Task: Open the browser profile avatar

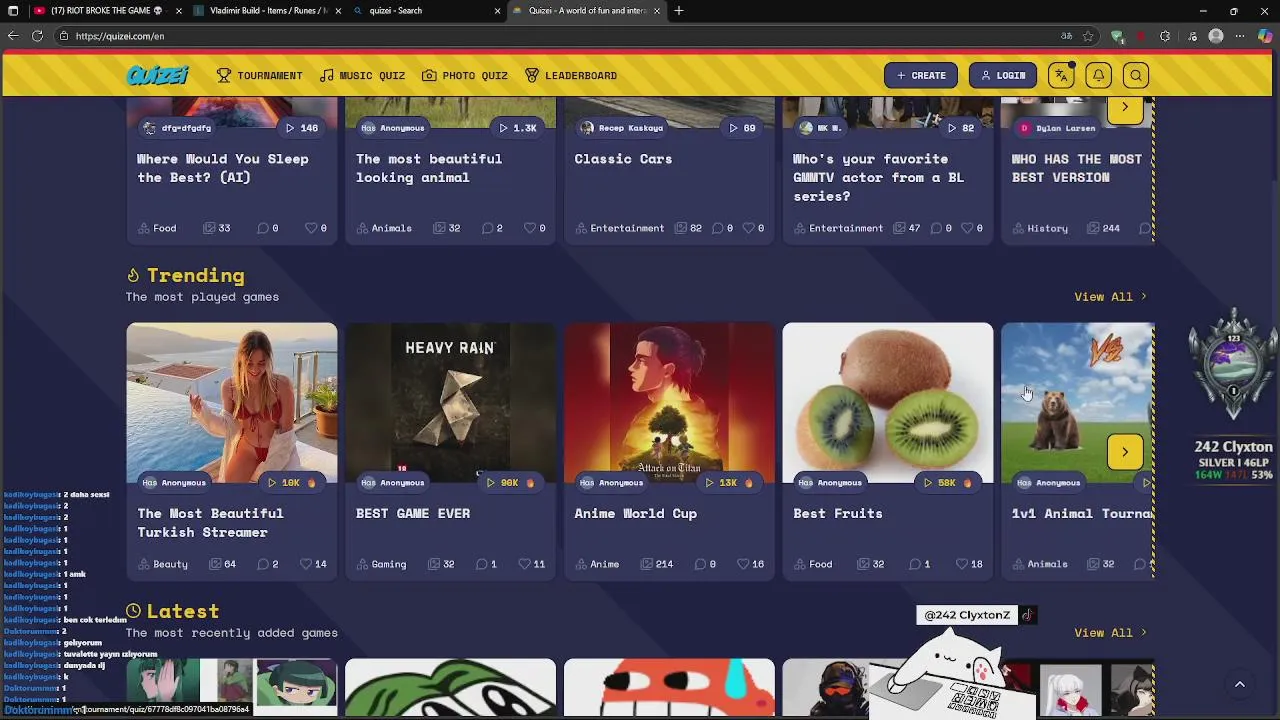Action: (1216, 36)
